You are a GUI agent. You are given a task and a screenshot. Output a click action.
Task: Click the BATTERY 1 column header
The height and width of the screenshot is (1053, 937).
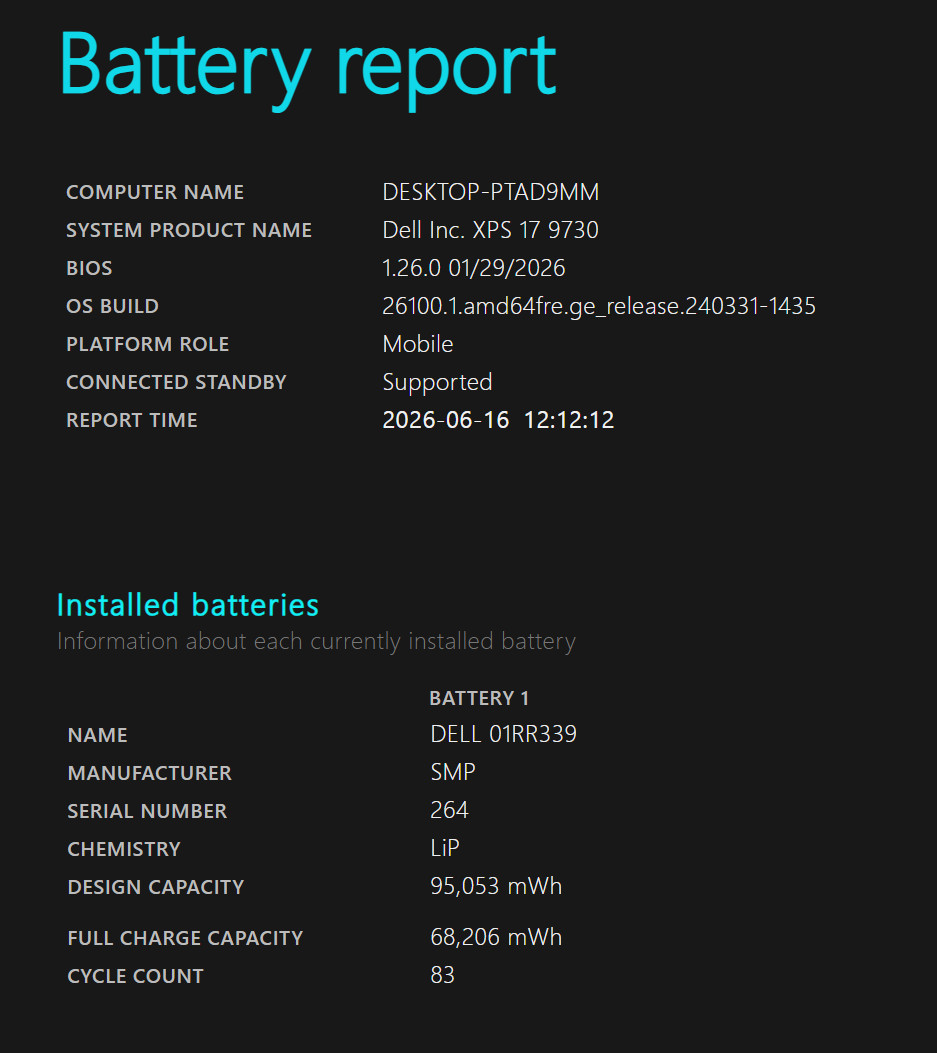[479, 698]
